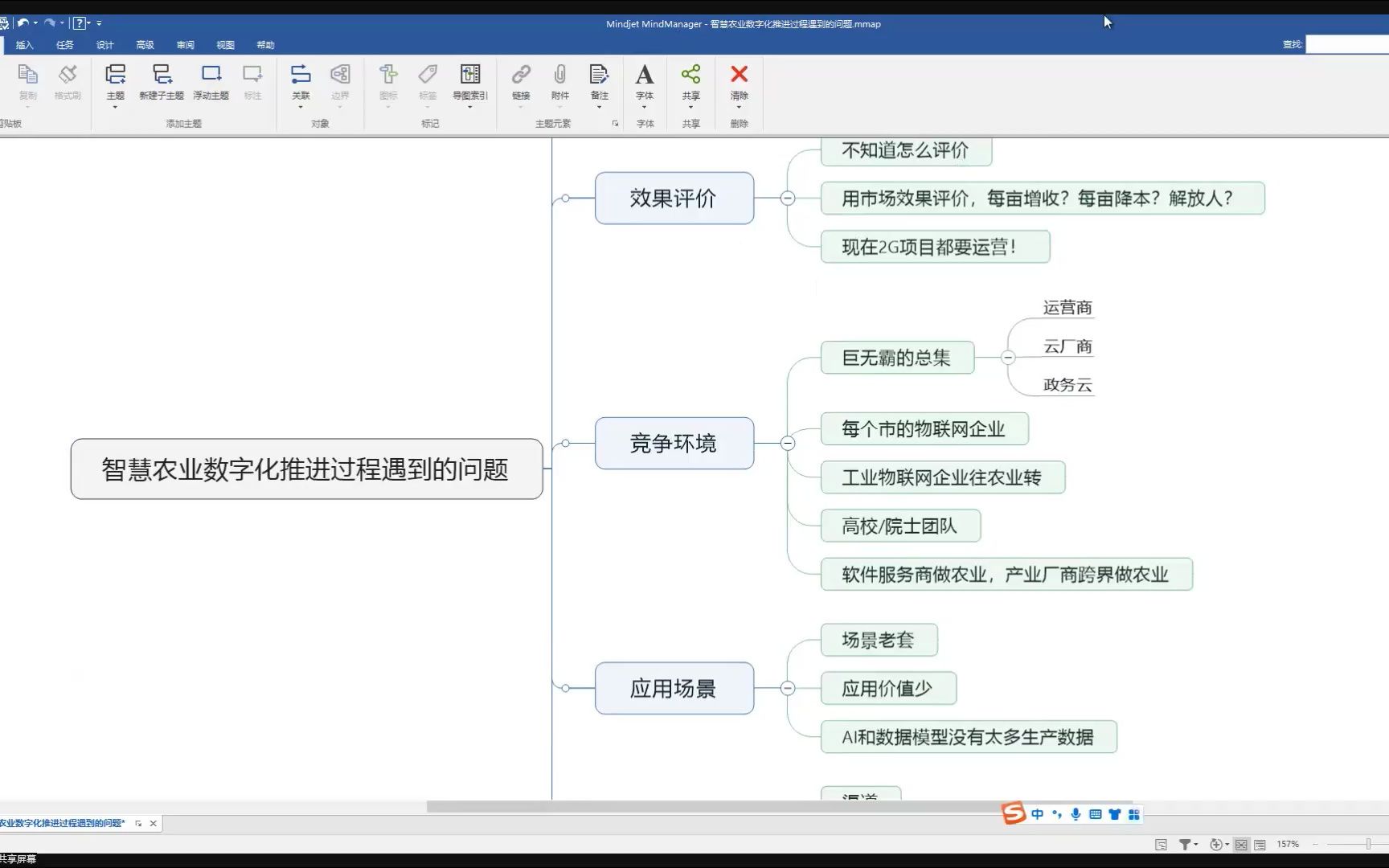Undo the last action in title bar
Viewport: 1389px width, 868px height.
[23, 23]
